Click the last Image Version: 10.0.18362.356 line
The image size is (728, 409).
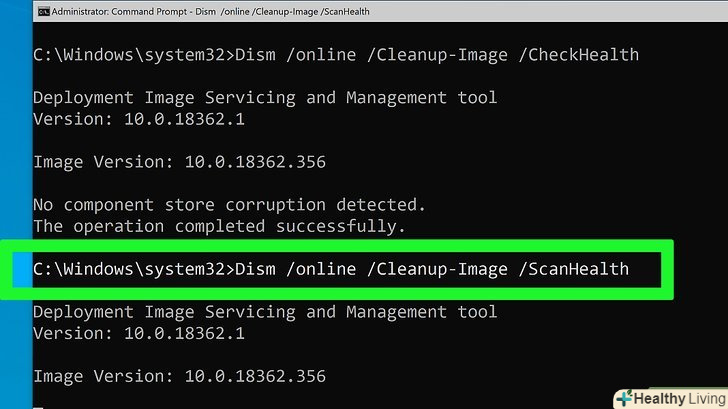tap(180, 376)
